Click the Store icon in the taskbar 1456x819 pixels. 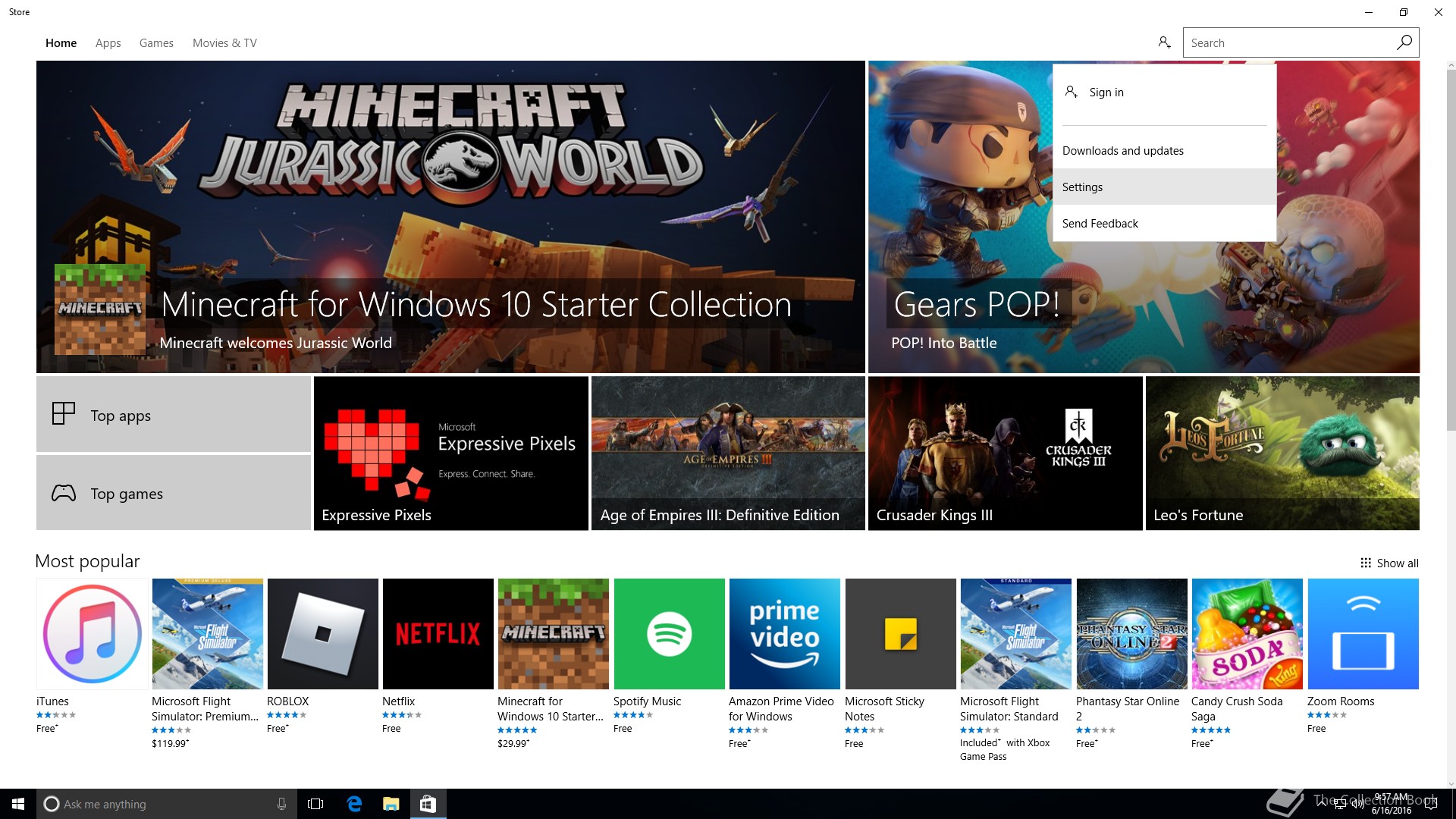[428, 804]
